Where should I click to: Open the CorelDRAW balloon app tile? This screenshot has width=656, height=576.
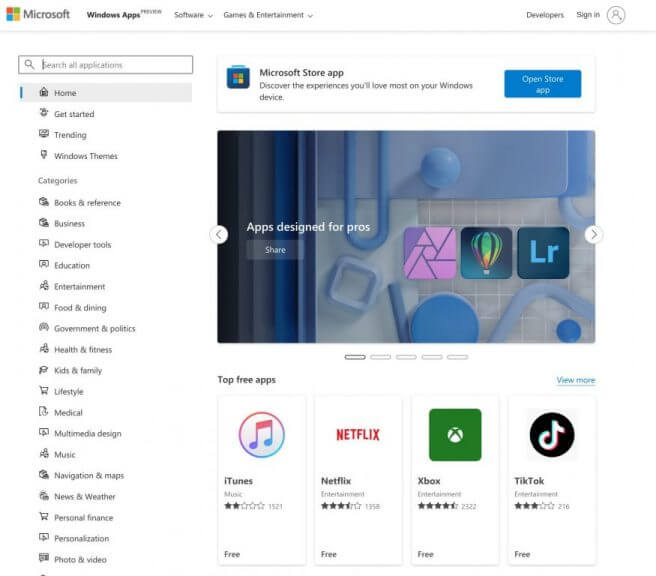486,253
